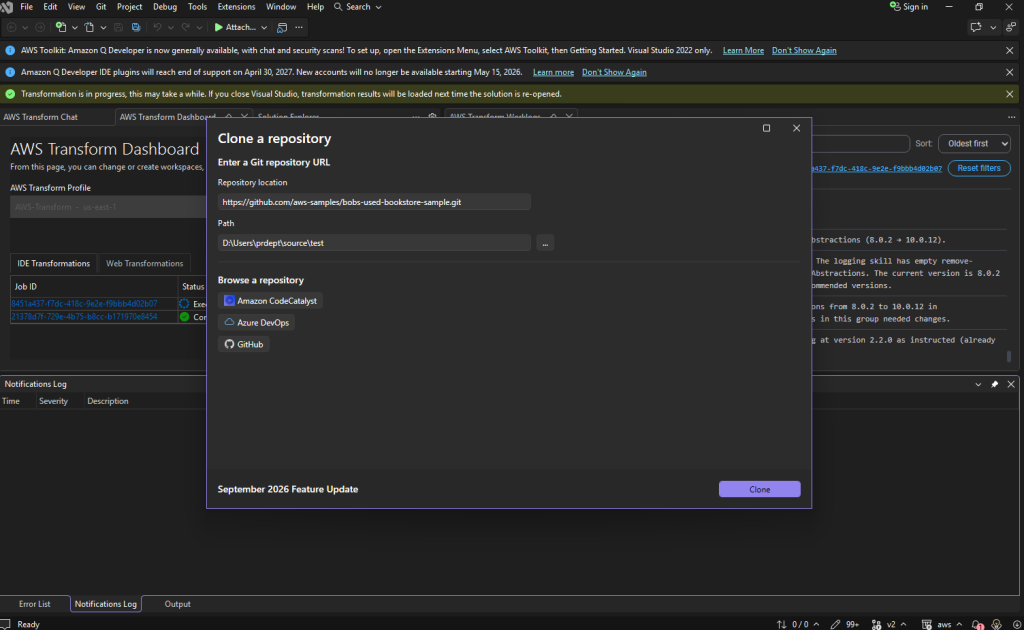Screen dimensions: 1024x630
Task: Click the download arrow icon in status bar
Action: coord(1017,625)
